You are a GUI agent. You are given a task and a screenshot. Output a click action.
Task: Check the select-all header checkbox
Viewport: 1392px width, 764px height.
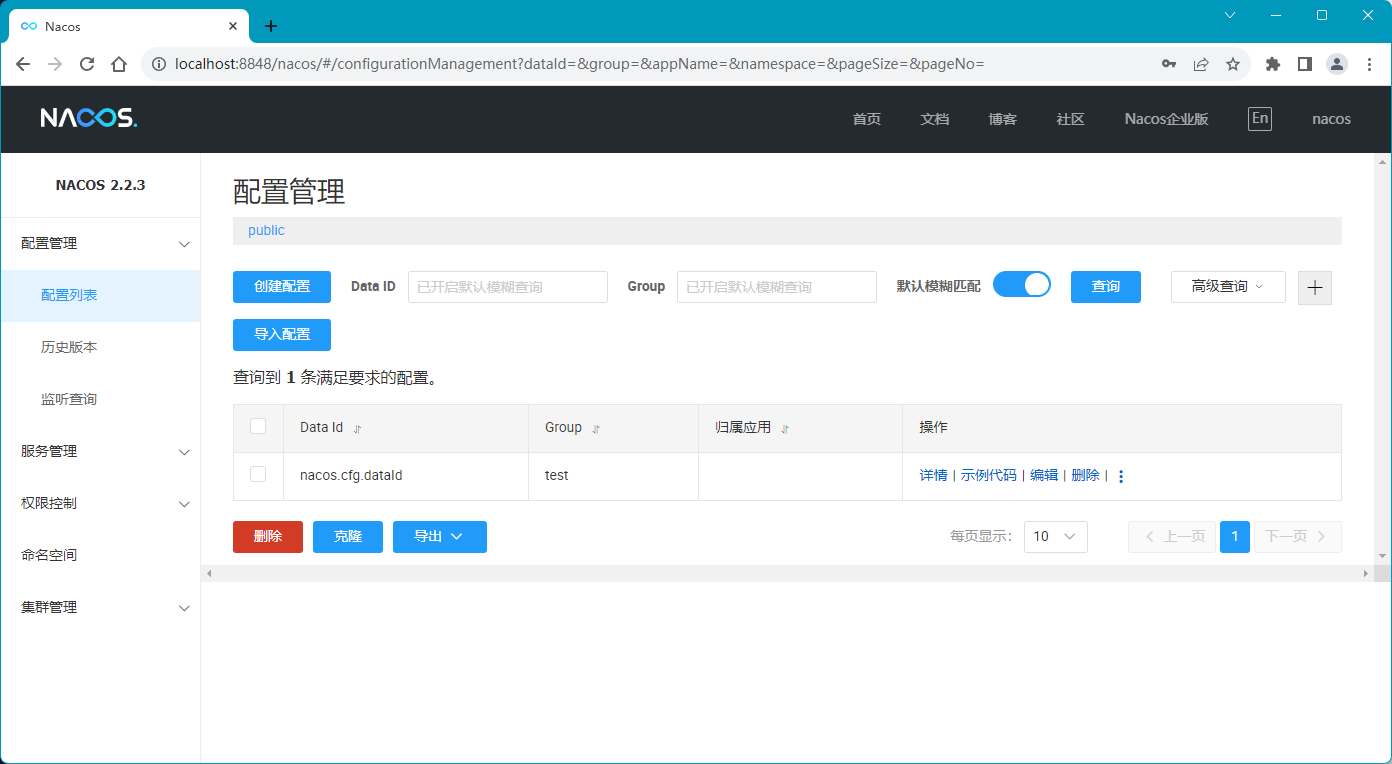pyautogui.click(x=258, y=426)
